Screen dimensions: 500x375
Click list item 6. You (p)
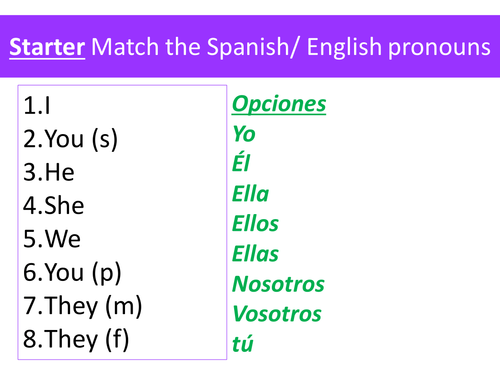tap(72, 273)
